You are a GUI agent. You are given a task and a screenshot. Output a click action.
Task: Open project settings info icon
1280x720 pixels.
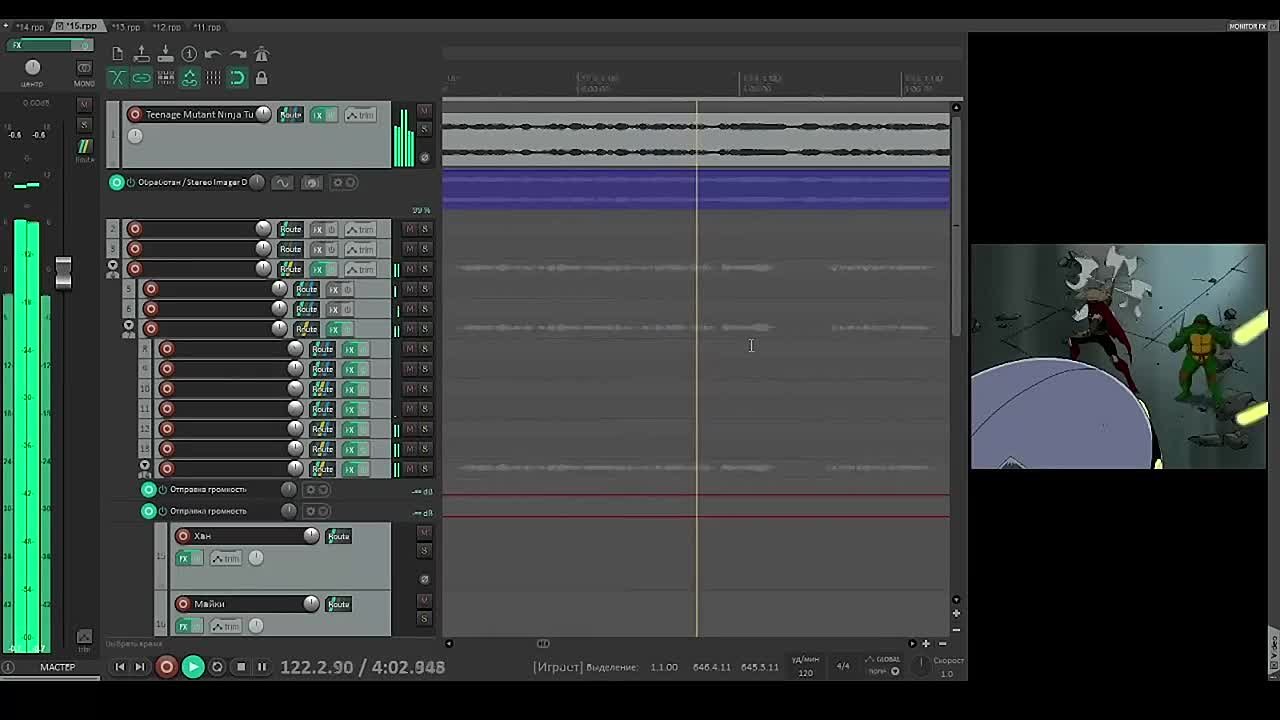pyautogui.click(x=190, y=54)
